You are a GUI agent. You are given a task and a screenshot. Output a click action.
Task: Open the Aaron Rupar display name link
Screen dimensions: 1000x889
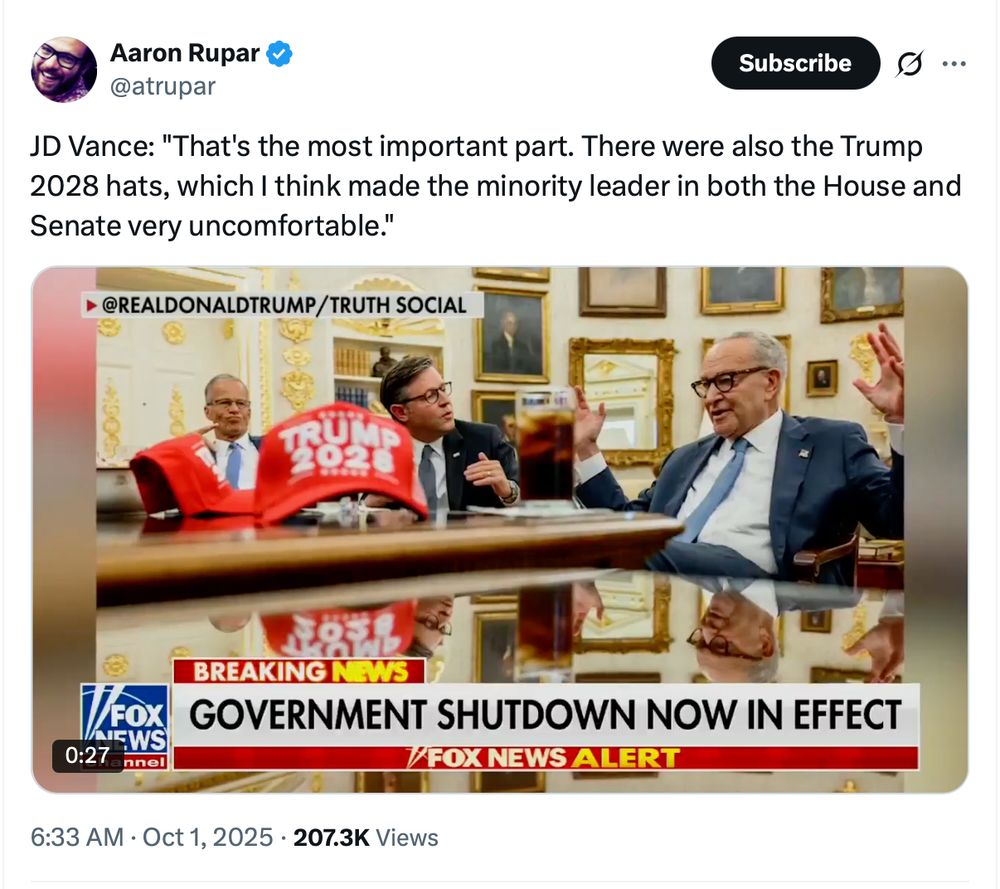[x=185, y=53]
